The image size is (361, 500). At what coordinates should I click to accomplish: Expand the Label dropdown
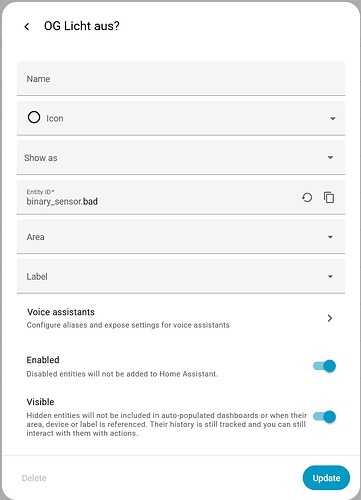click(x=330, y=276)
